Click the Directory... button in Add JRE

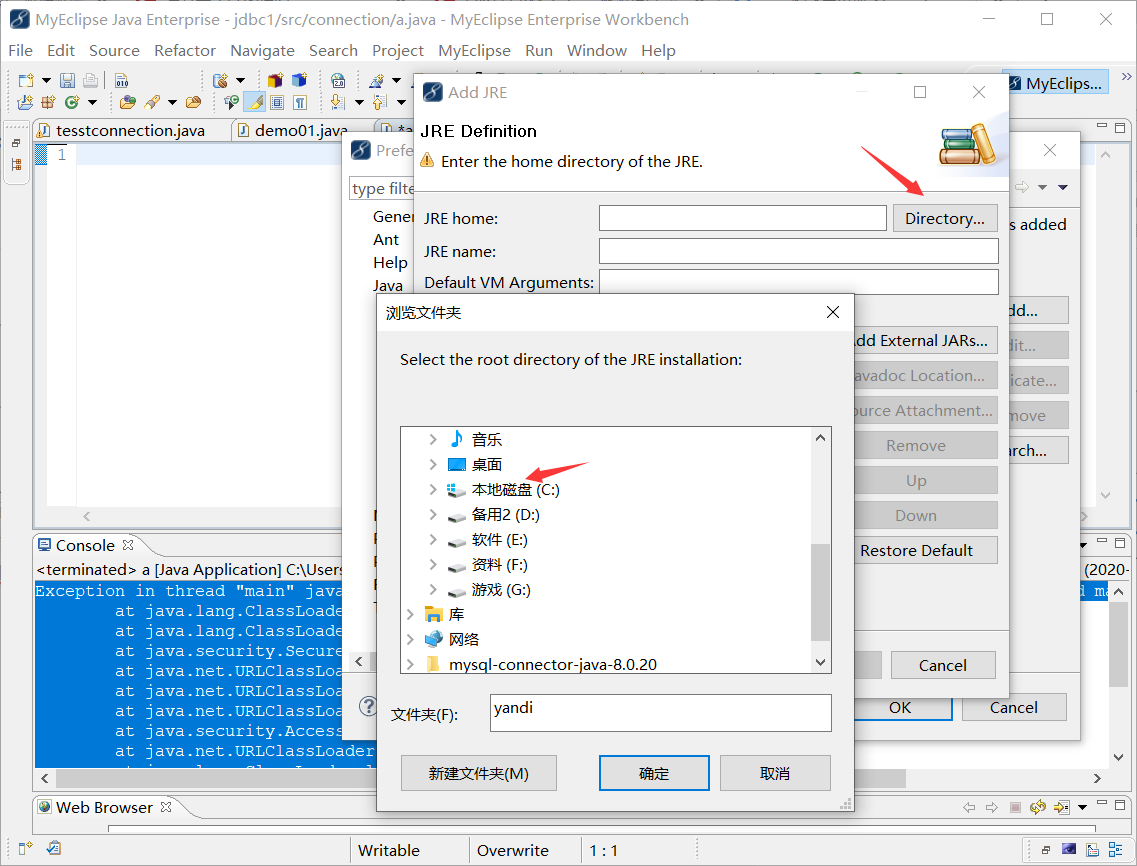coord(944,217)
